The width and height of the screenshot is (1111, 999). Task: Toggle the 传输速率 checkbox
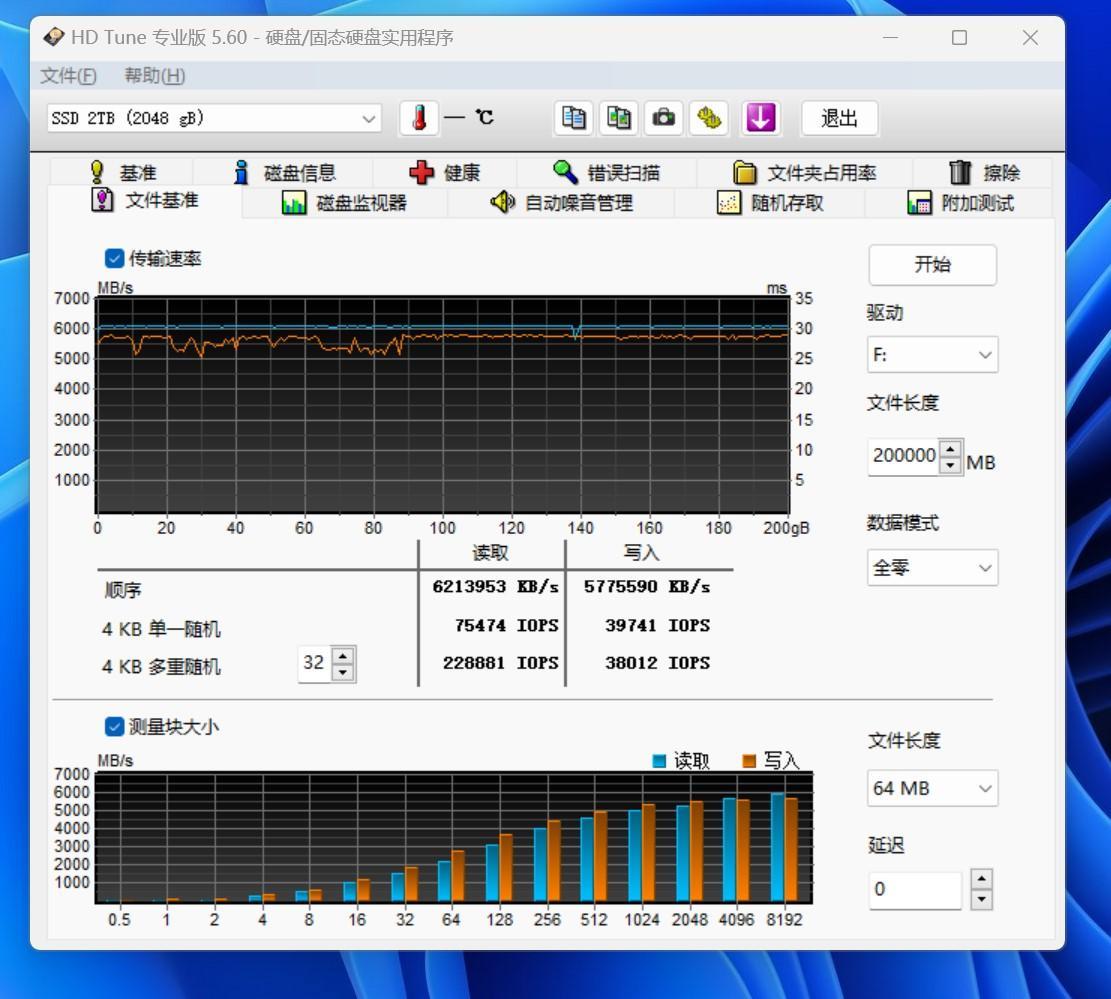coord(114,259)
